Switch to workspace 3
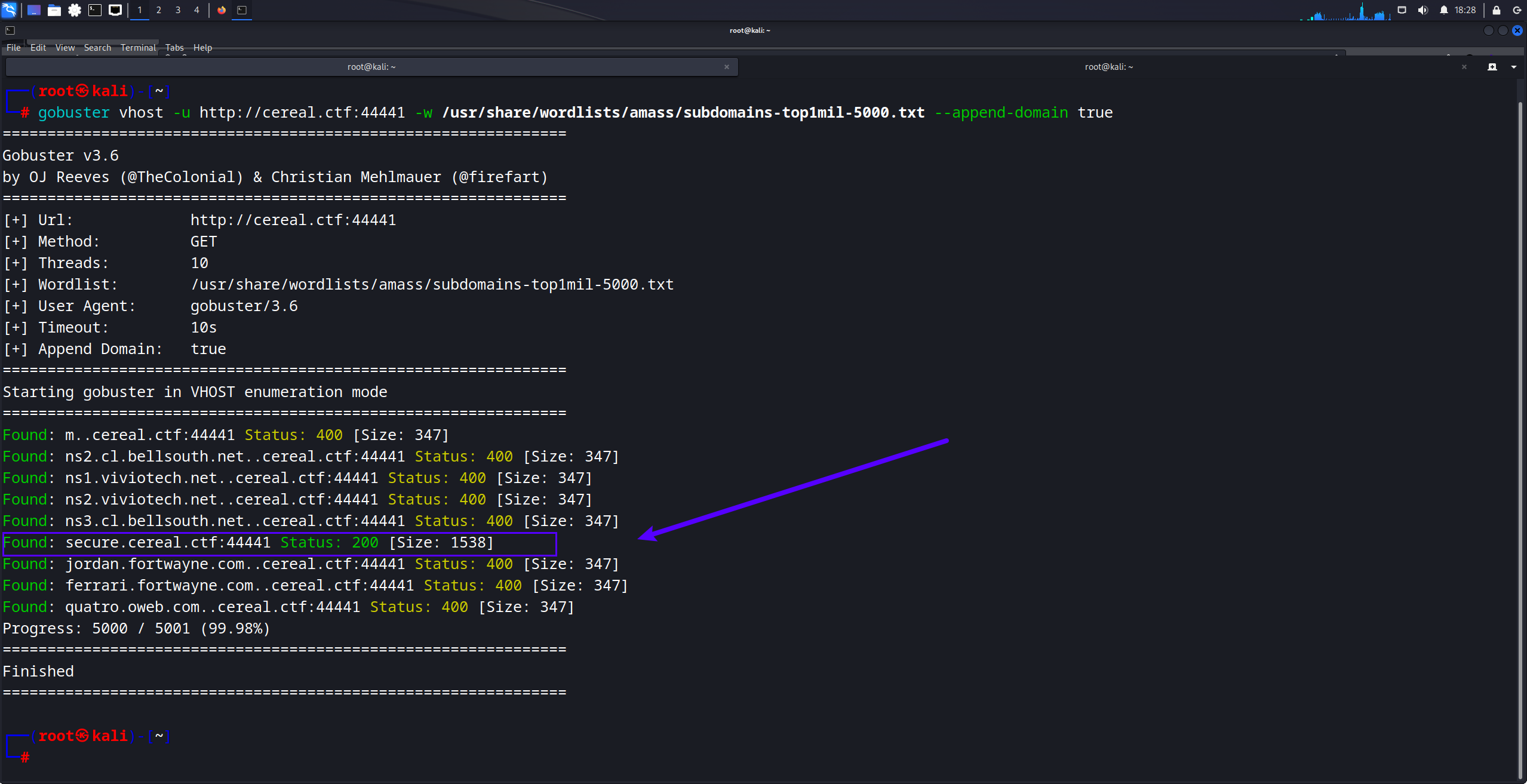1527x784 pixels. (178, 10)
